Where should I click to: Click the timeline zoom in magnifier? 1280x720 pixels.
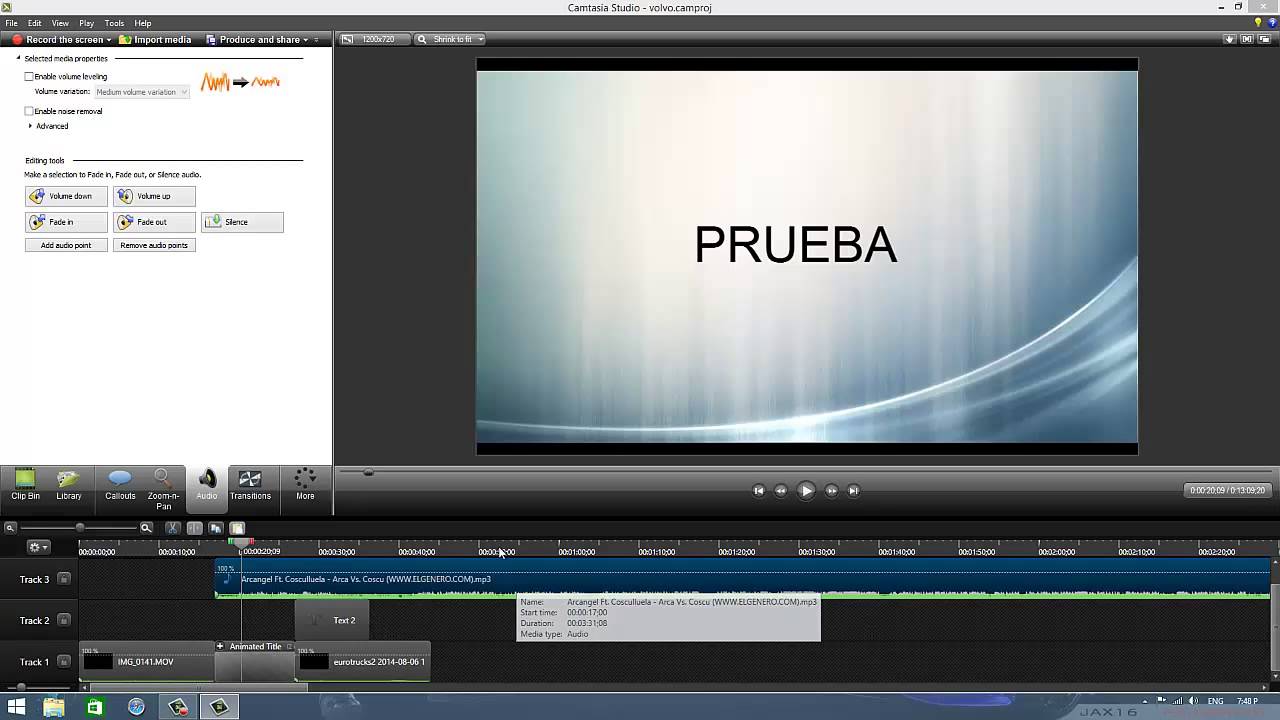click(x=146, y=528)
